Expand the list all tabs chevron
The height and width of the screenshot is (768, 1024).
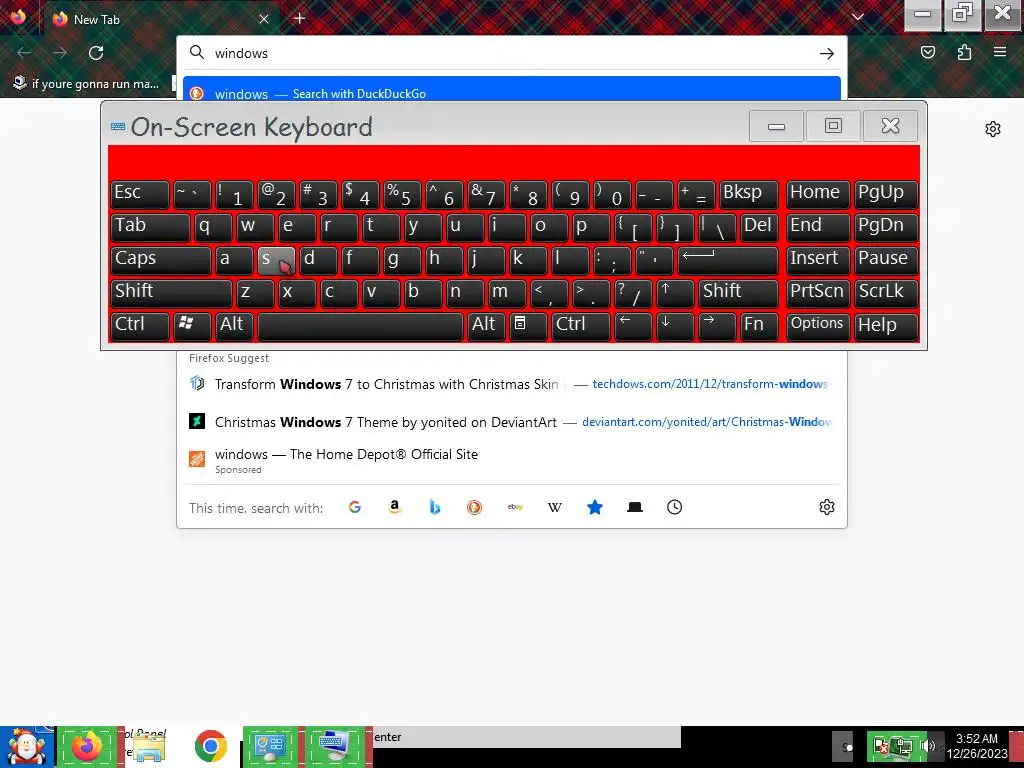(858, 18)
